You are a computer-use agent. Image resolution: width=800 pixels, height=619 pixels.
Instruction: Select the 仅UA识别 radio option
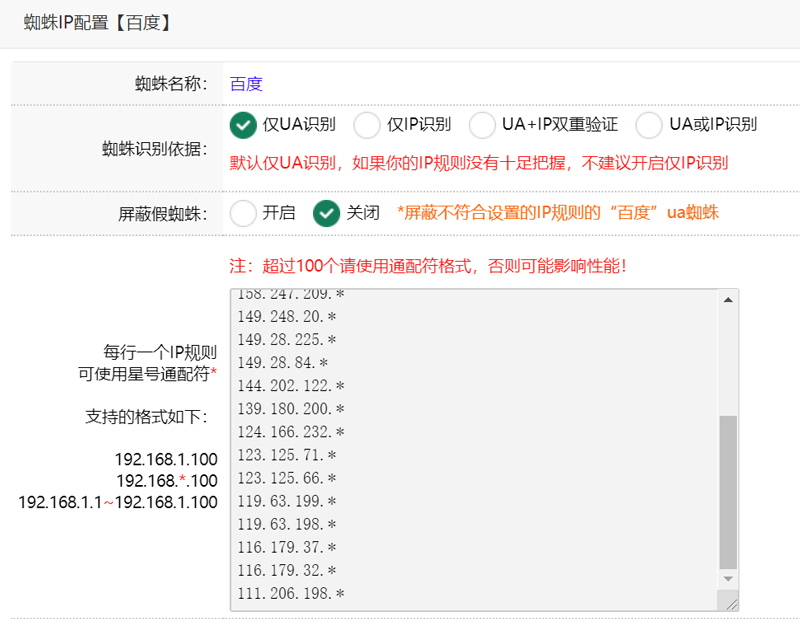pyautogui.click(x=243, y=125)
